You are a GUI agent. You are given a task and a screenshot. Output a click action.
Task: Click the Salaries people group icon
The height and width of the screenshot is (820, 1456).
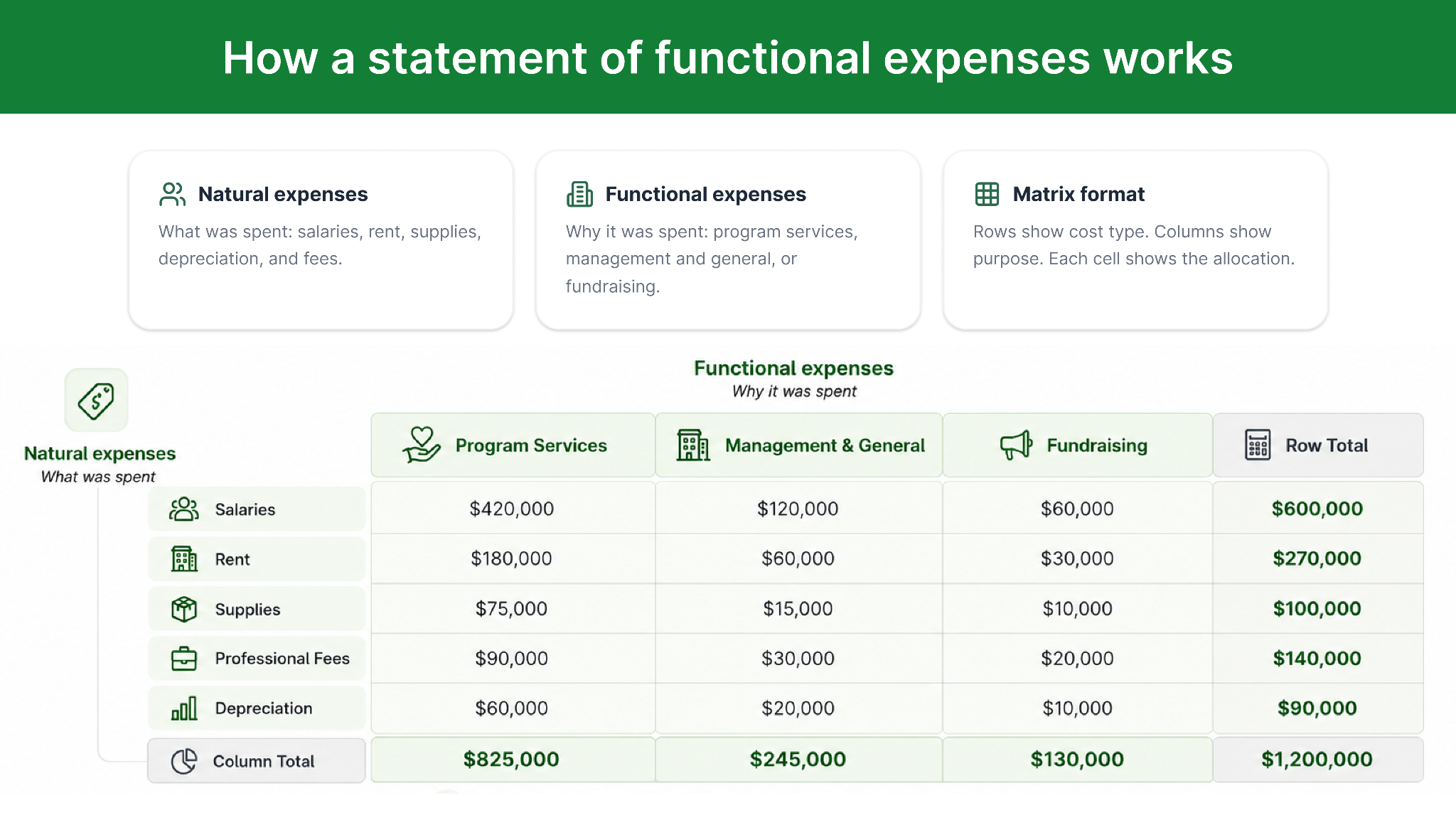click(x=184, y=509)
